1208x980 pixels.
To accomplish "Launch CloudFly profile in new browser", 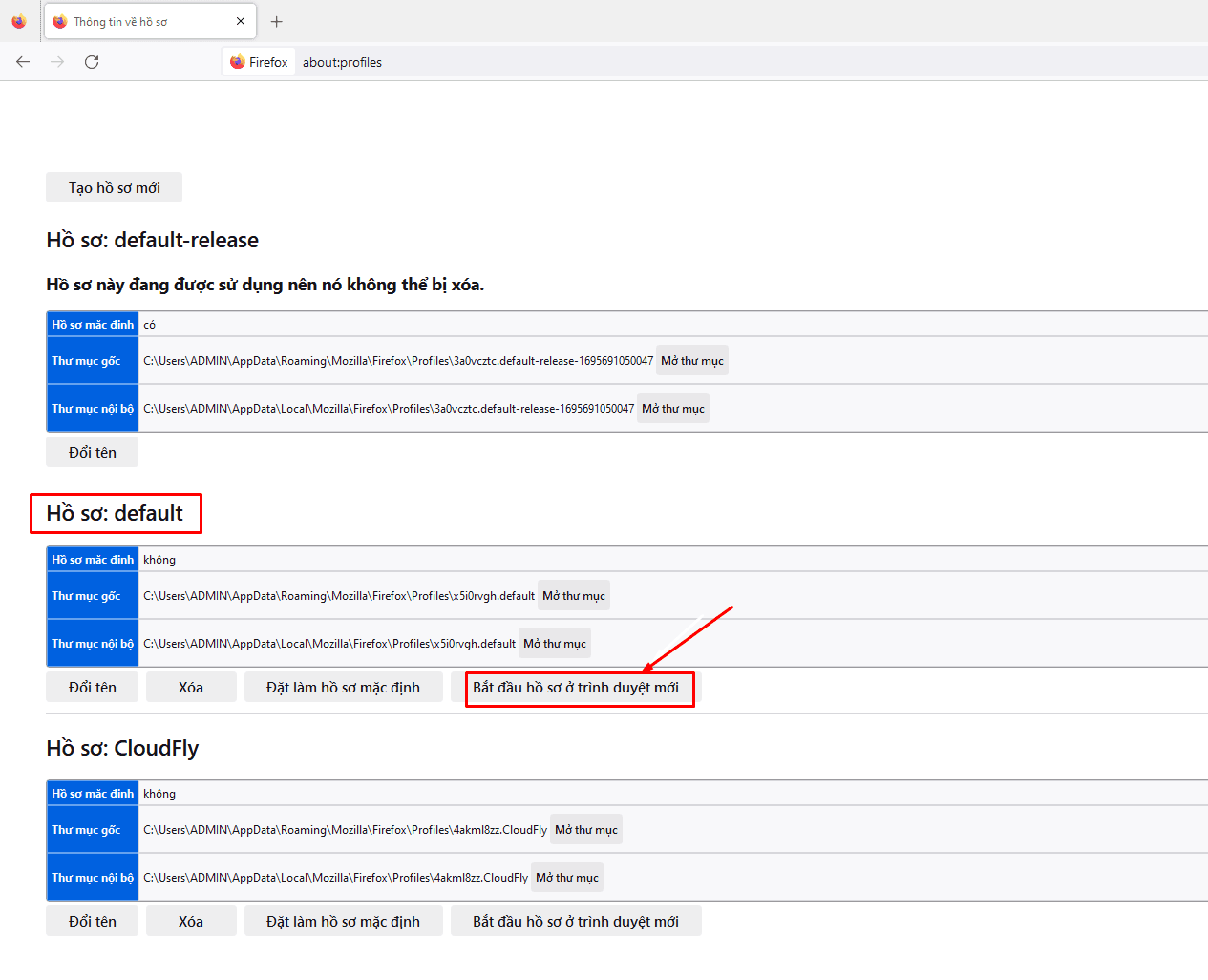I will click(x=576, y=921).
